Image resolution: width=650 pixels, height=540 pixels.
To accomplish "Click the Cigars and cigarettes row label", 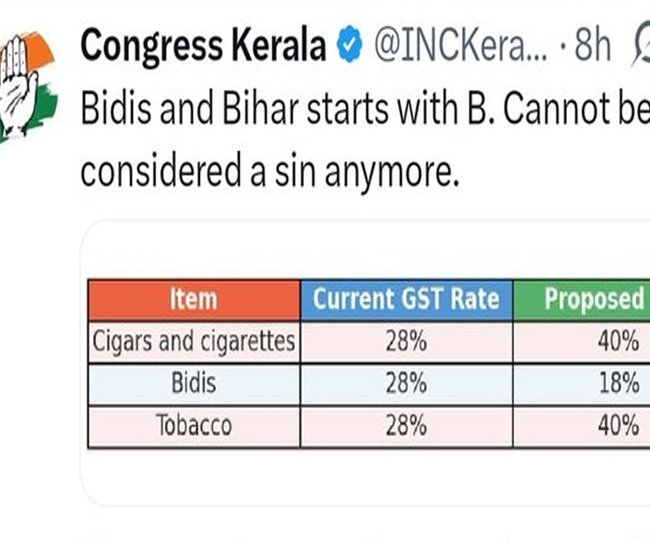I will [194, 342].
